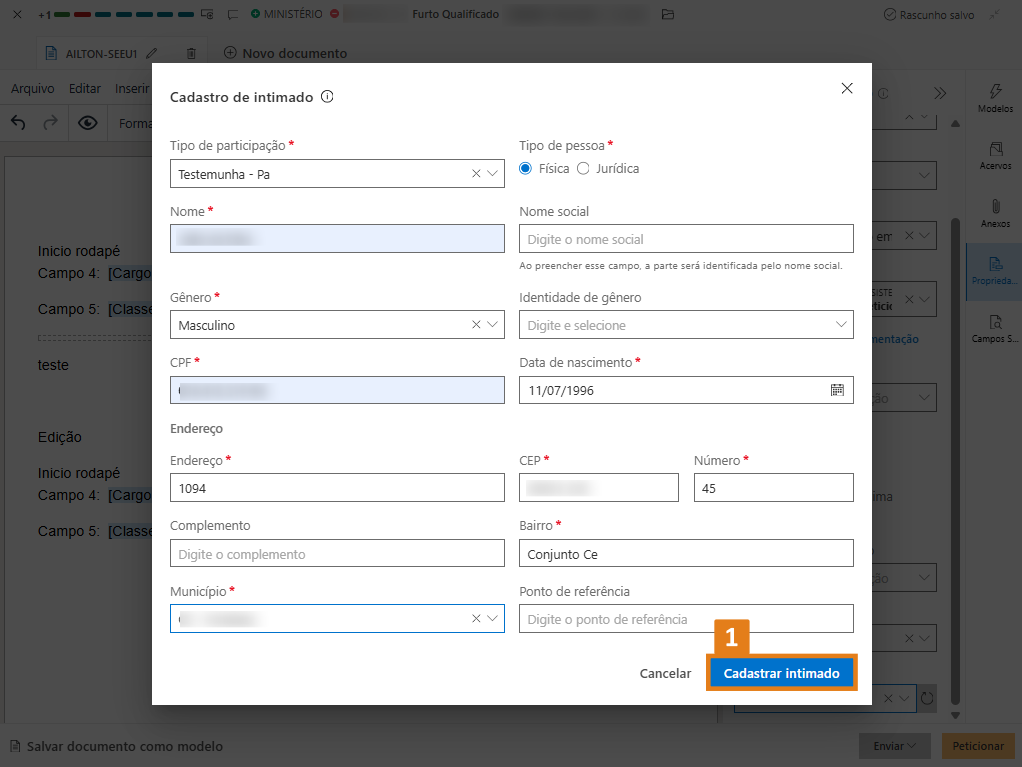Open the Acervos side panel
The height and width of the screenshot is (767, 1022).
tap(995, 155)
